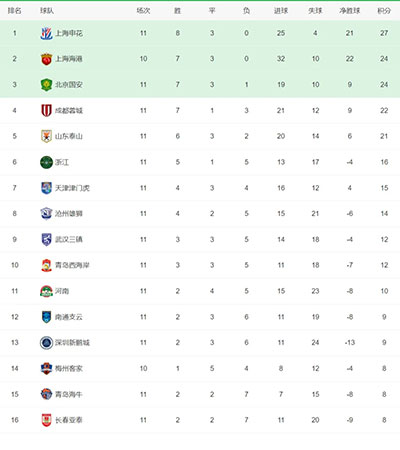
Task: Select the 河南 team crest
Action: click(x=46, y=291)
